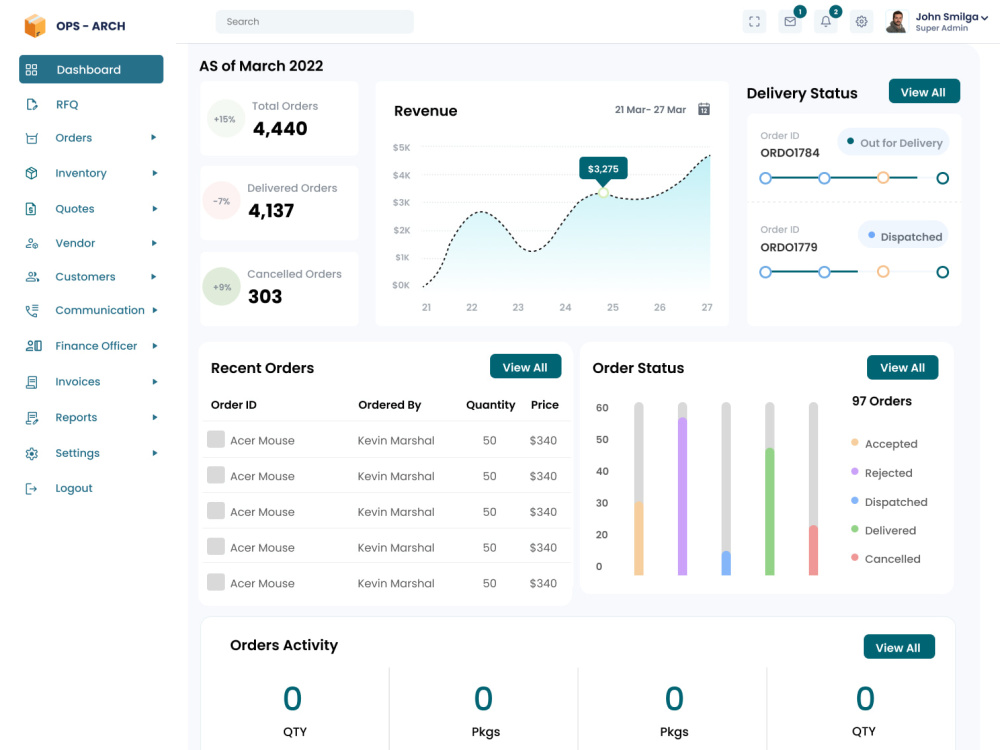Image resolution: width=1000 pixels, height=750 pixels.
Task: Open the Customers menu item
Action: pos(85,277)
